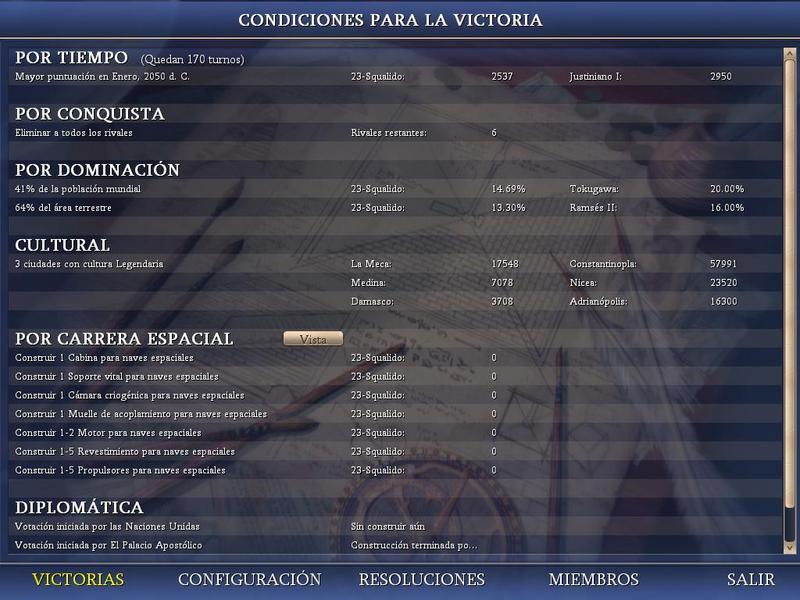The height and width of the screenshot is (600, 800).
Task: Select the city name La Meca
Action: (x=371, y=264)
